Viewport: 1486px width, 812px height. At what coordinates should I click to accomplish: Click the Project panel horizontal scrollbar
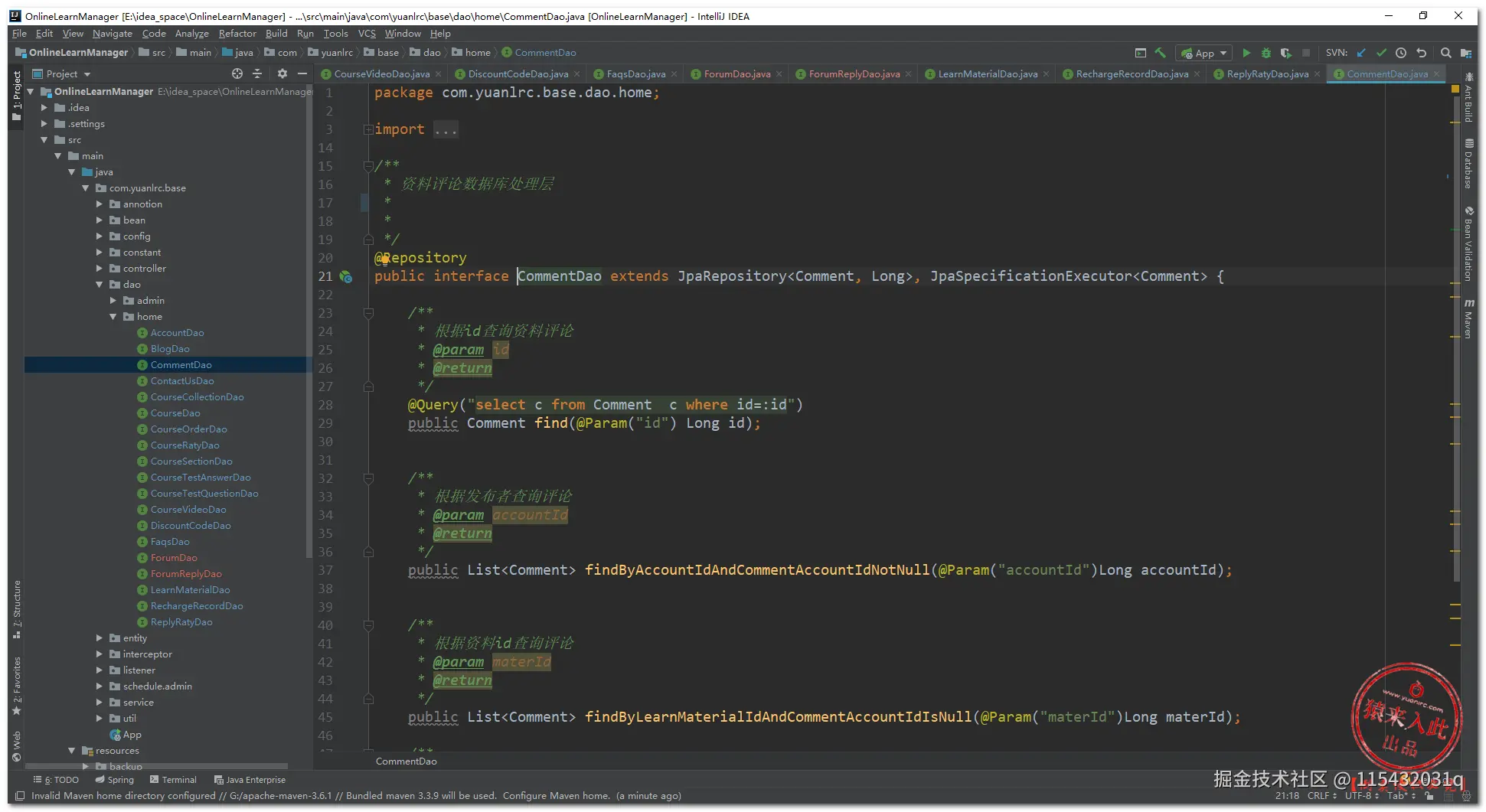[x=157, y=766]
